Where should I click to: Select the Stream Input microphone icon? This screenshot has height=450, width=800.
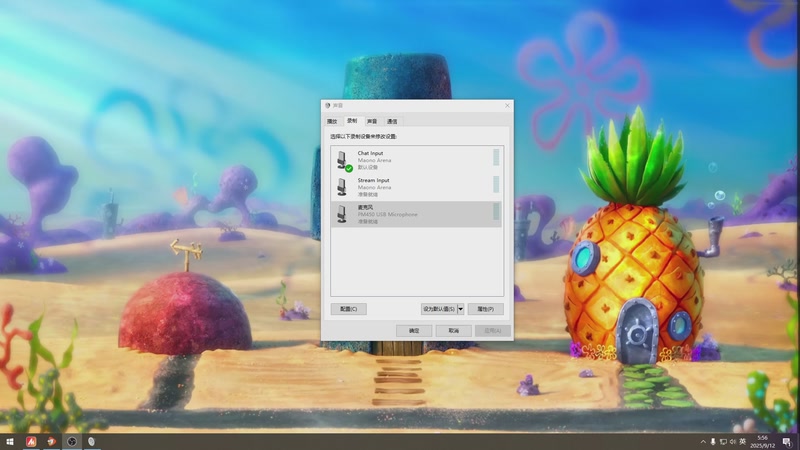342,187
